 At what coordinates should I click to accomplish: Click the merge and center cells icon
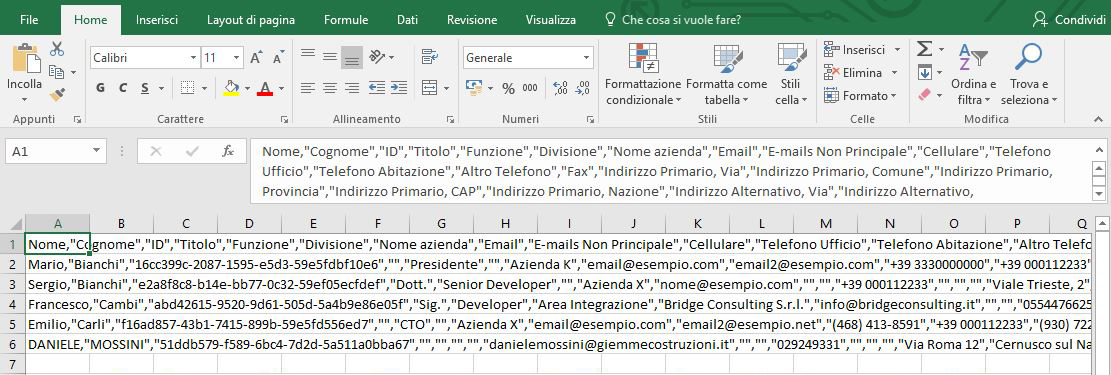coord(429,88)
